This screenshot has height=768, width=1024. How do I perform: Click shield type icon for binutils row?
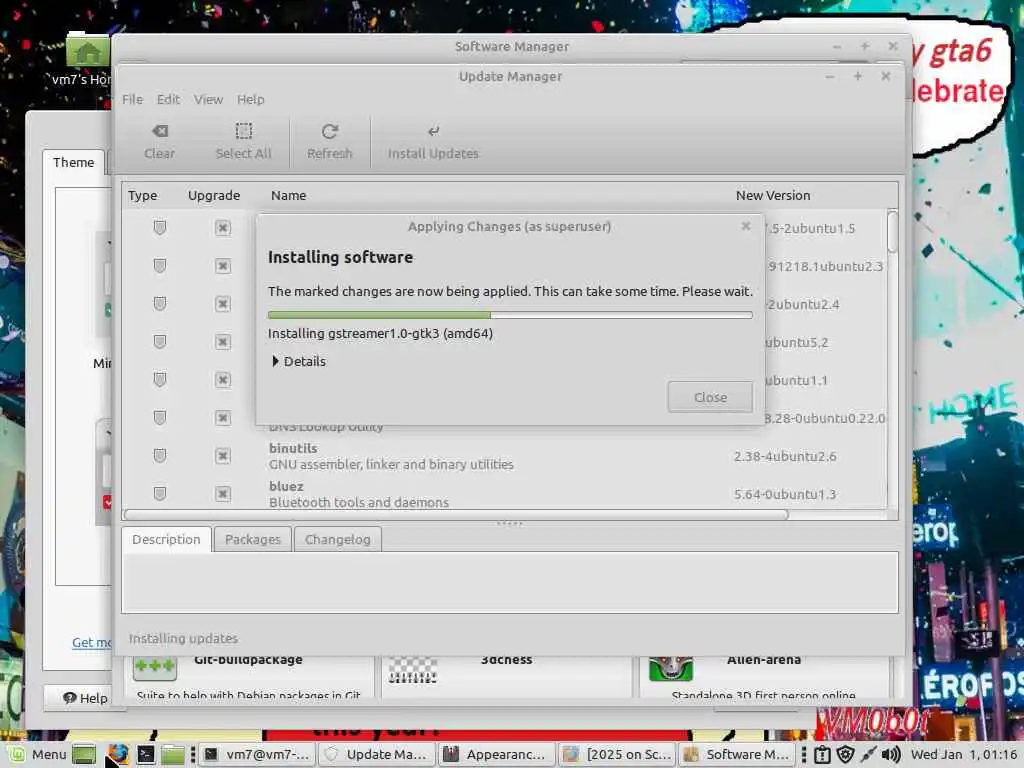[159, 455]
